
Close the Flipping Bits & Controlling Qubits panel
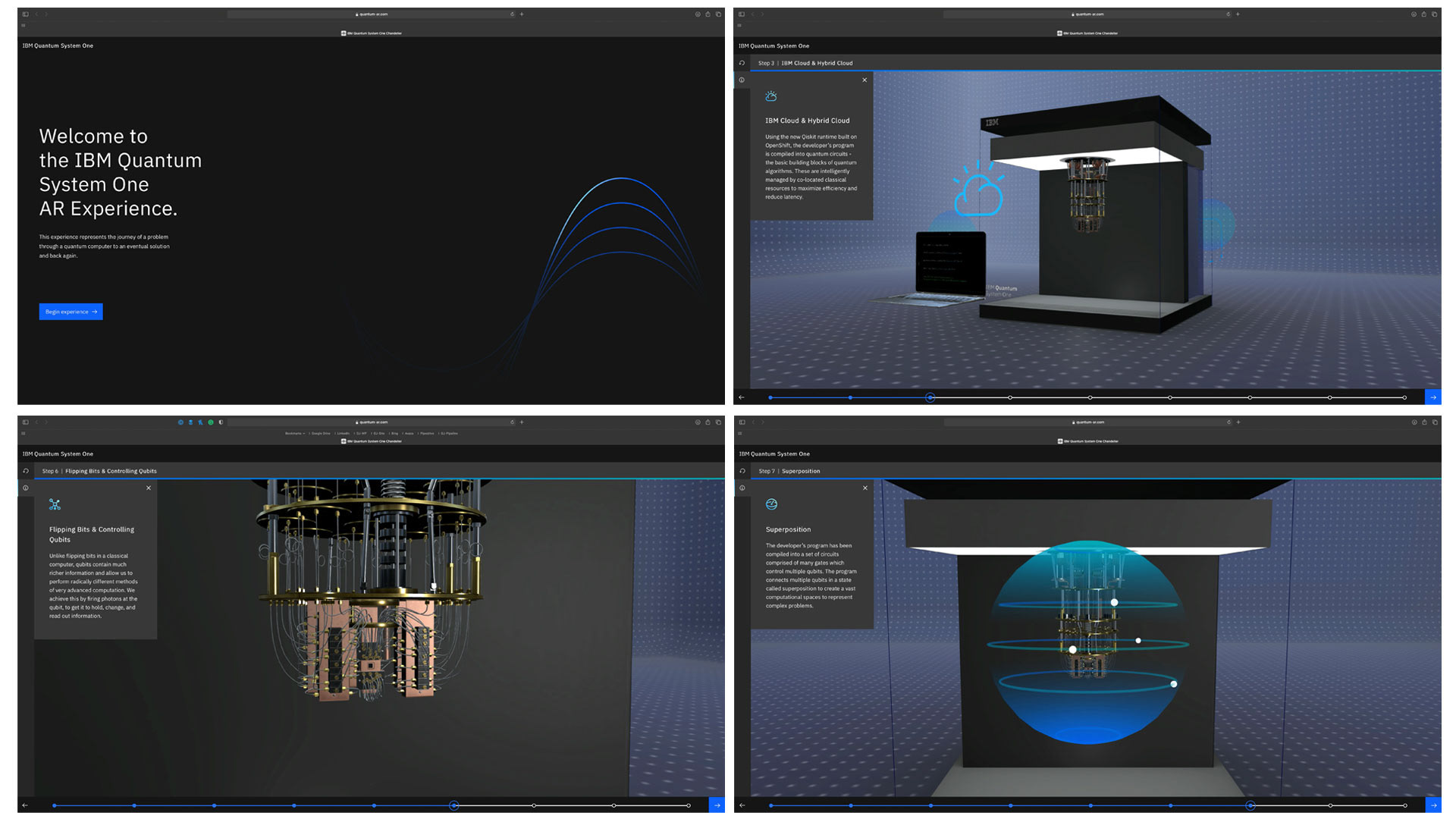point(149,488)
